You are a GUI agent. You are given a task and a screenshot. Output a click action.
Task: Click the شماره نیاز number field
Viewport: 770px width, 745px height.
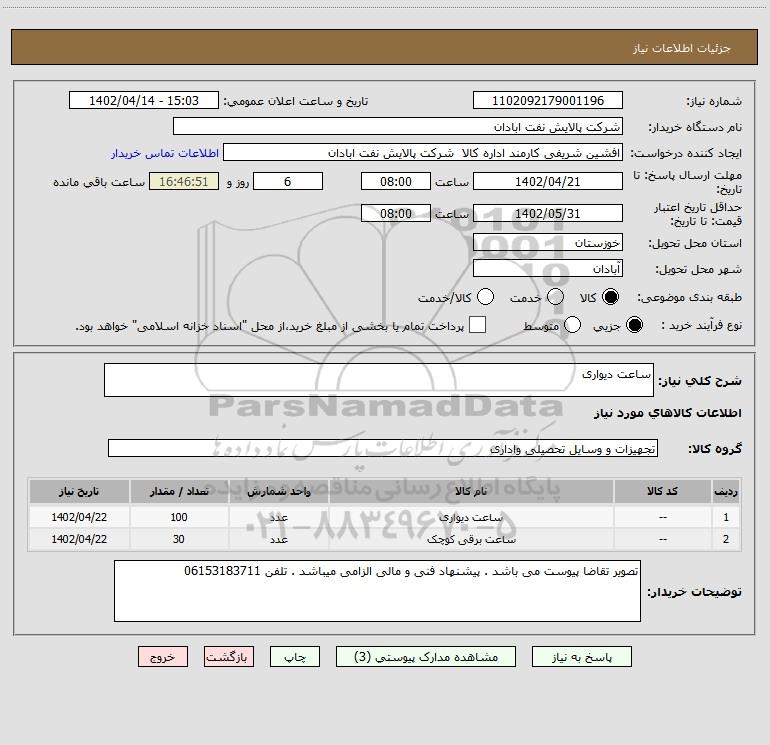(548, 101)
